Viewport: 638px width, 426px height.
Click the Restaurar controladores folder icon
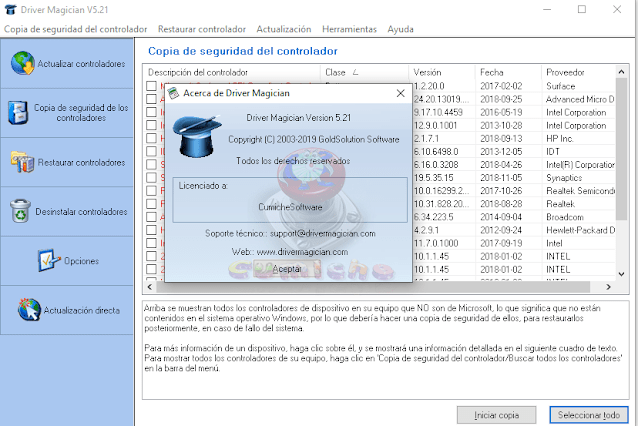point(22,162)
